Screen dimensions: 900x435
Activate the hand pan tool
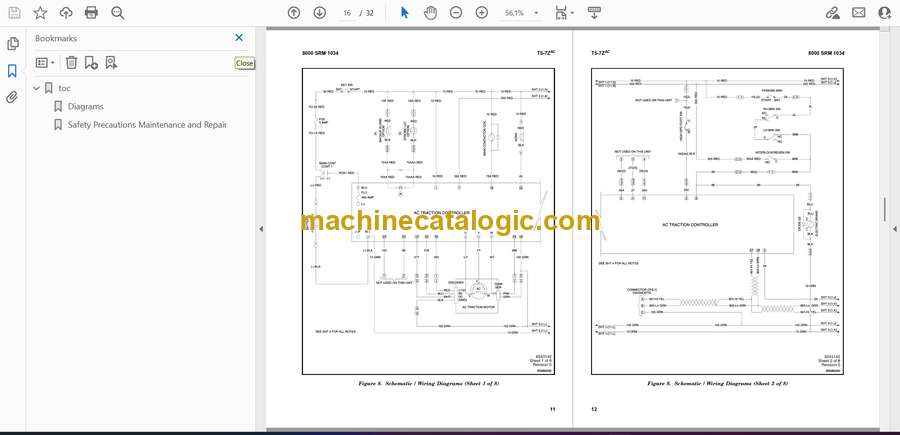click(430, 13)
